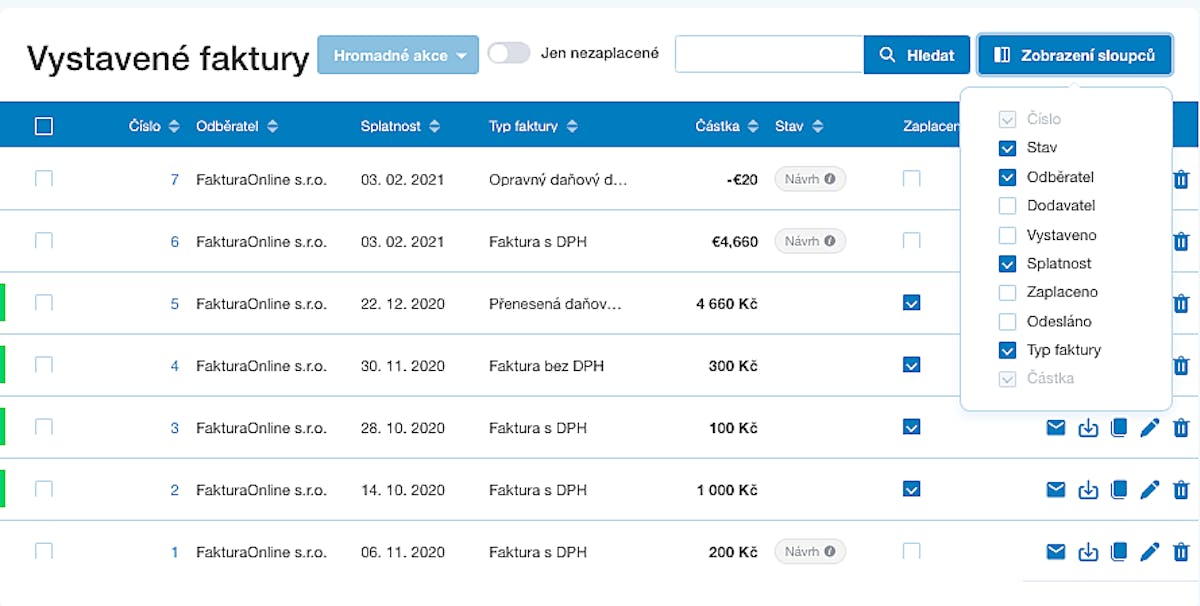Mark invoice 1 as paid checkbox
1200x606 pixels.
(x=911, y=551)
